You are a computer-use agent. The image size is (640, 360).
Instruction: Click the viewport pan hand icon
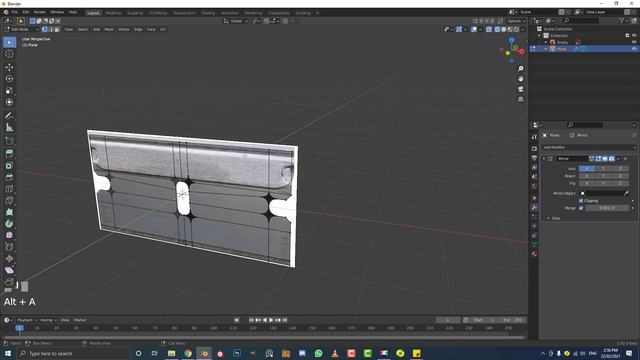(x=520, y=79)
